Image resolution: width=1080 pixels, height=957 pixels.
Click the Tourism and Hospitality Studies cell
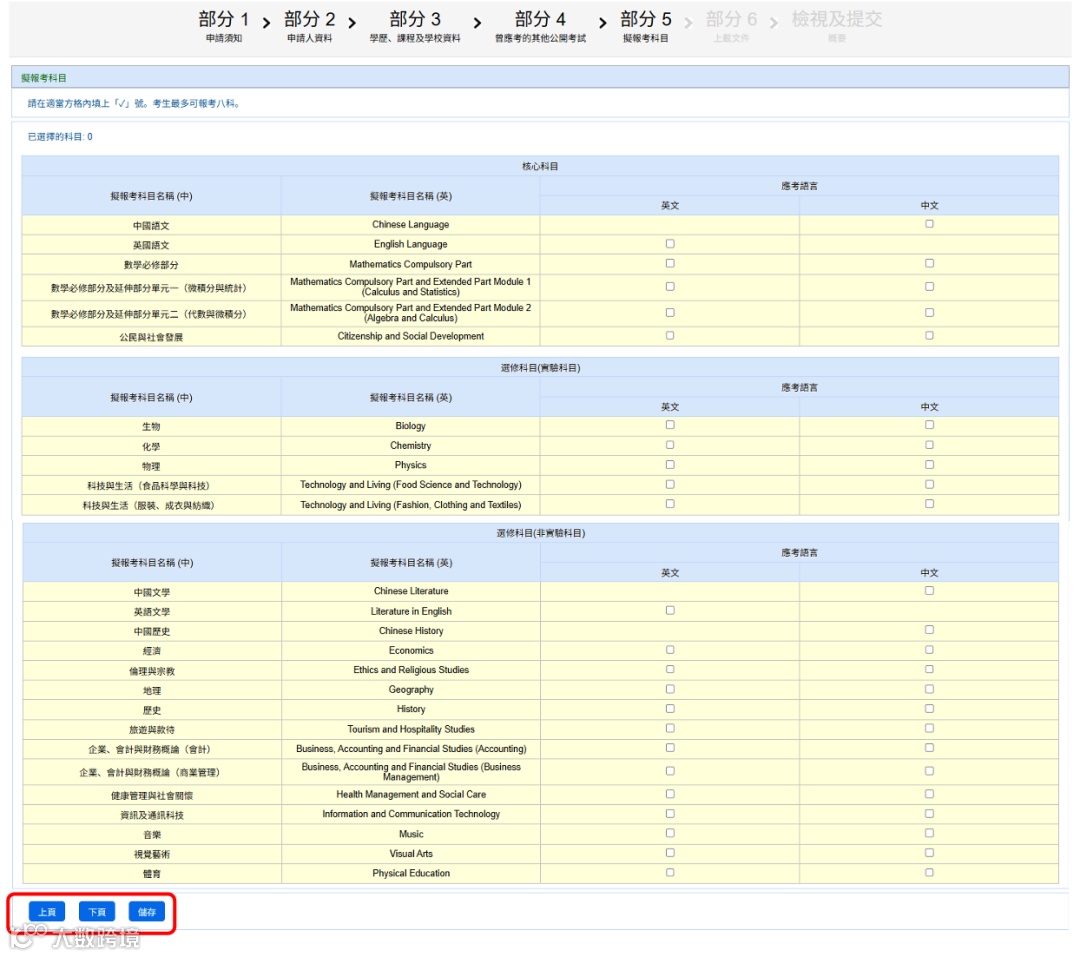pos(411,729)
